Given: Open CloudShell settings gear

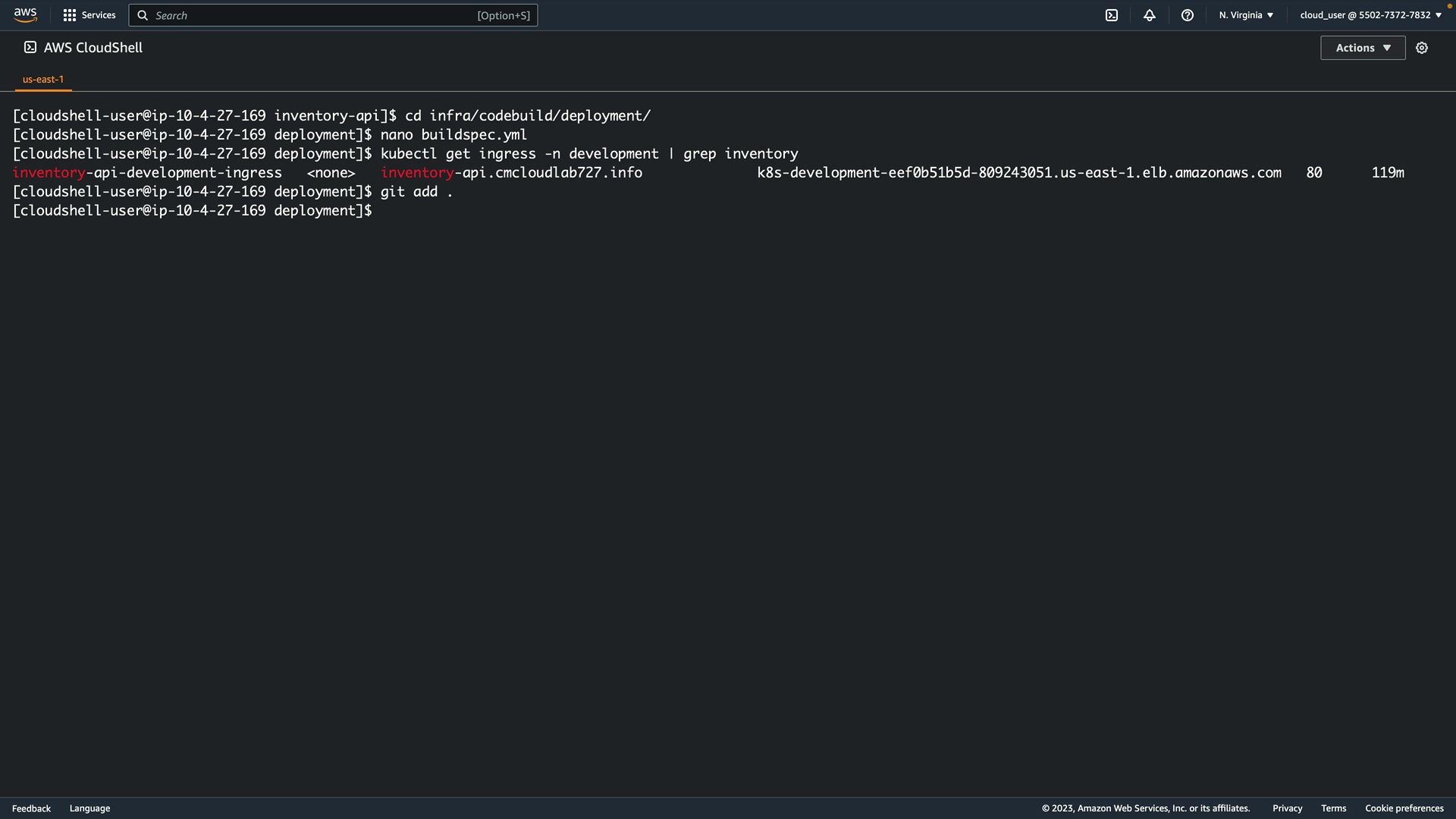Looking at the screenshot, I should click(x=1422, y=48).
